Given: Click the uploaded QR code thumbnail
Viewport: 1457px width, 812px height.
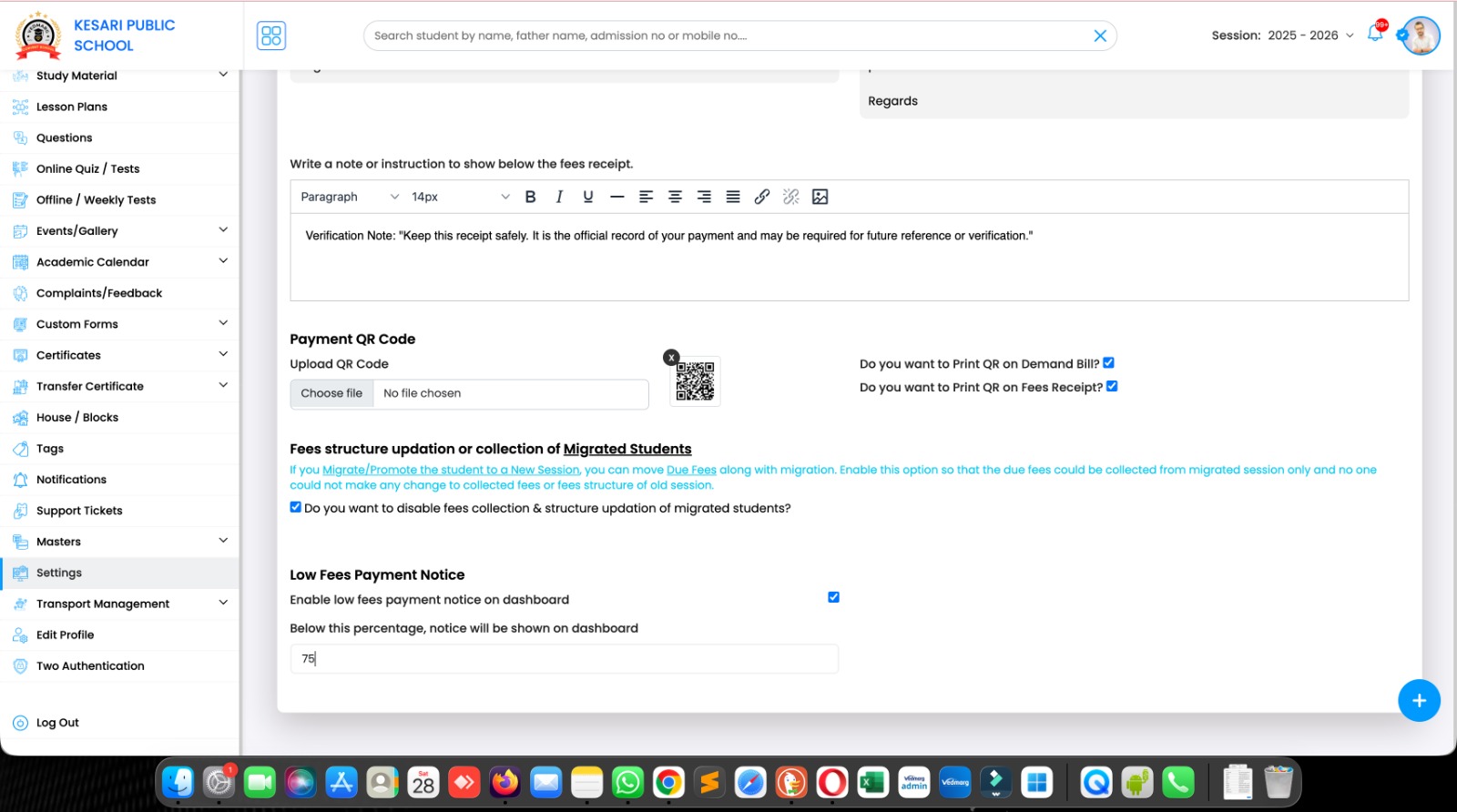Looking at the screenshot, I should click(x=695, y=381).
